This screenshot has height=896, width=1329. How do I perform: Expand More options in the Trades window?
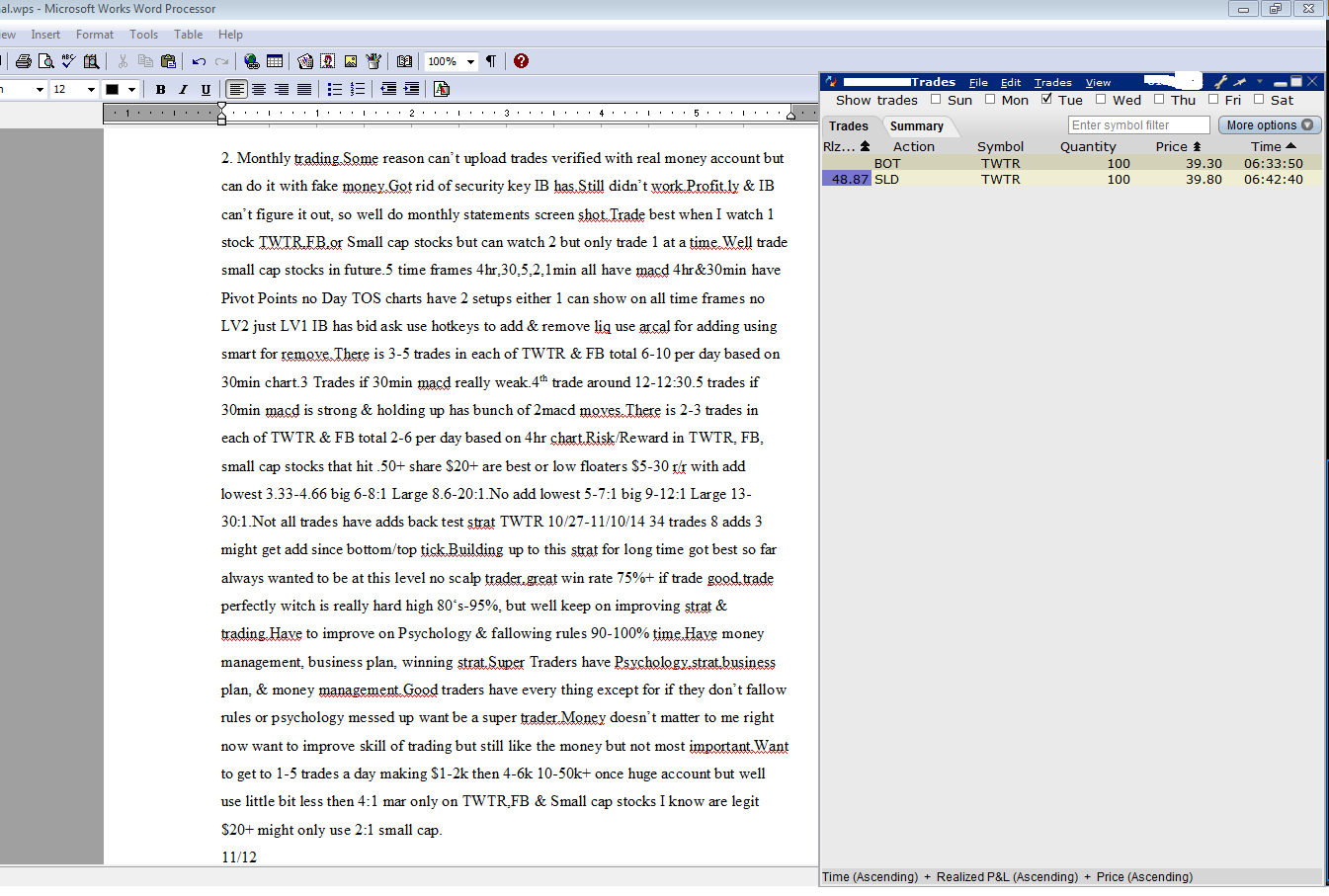[x=1270, y=125]
